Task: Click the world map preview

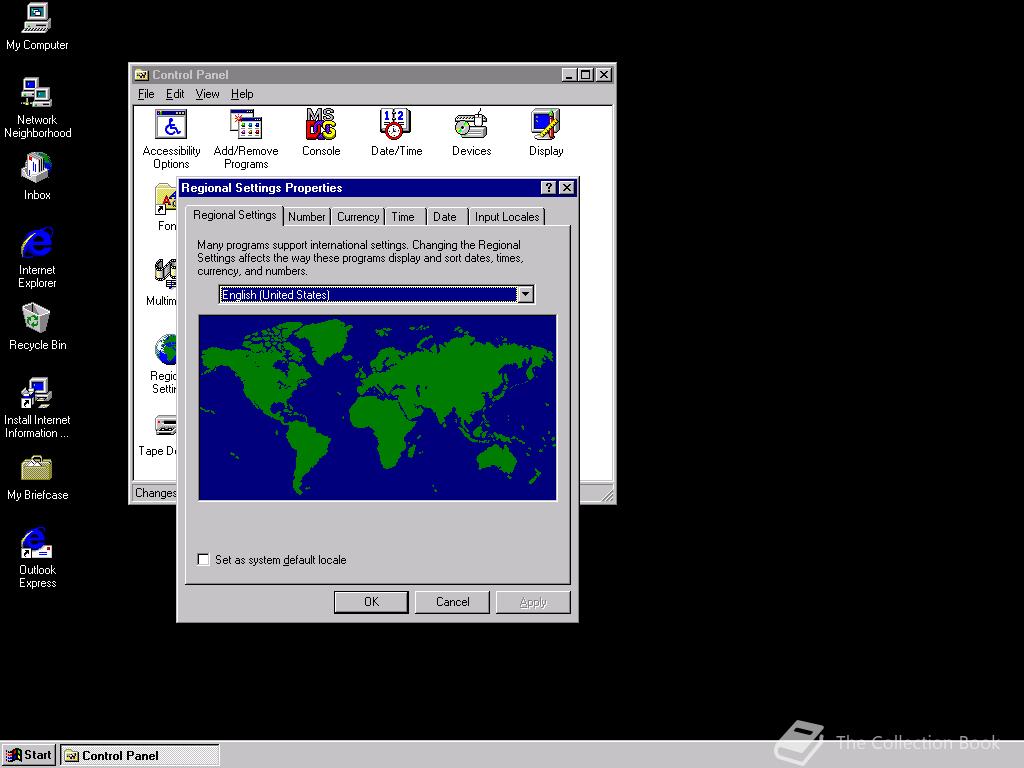Action: [377, 407]
